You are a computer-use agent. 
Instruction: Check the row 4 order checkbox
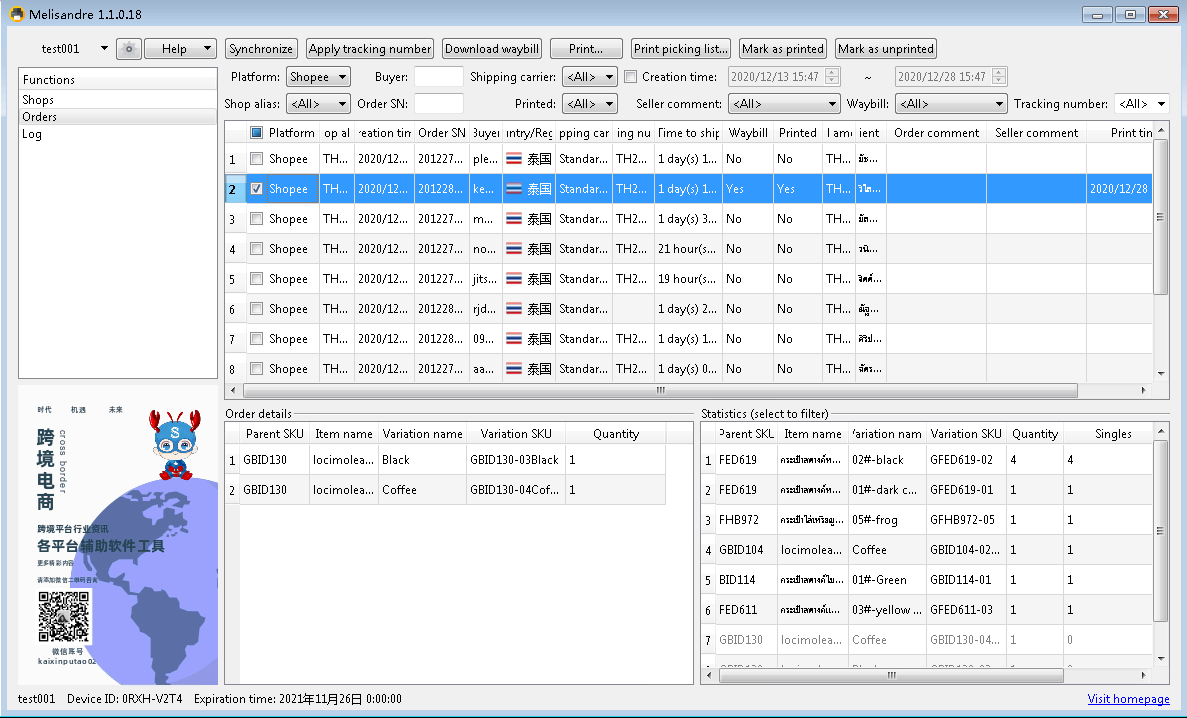[x=257, y=248]
